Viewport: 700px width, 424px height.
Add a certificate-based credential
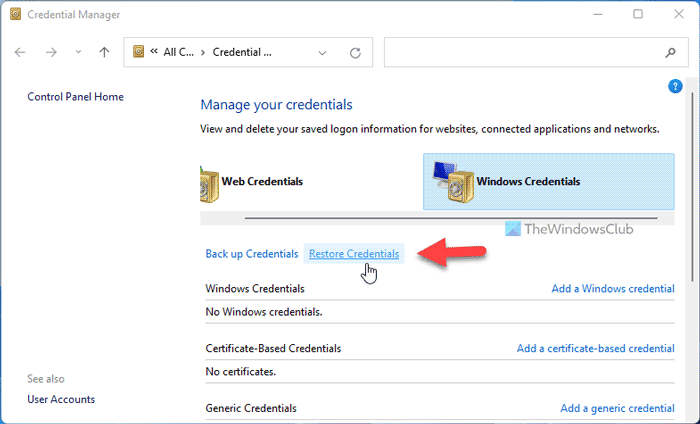[595, 348]
